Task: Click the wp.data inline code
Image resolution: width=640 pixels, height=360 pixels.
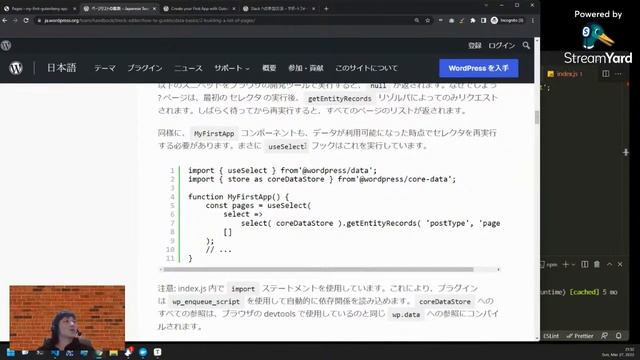Action: (406, 315)
